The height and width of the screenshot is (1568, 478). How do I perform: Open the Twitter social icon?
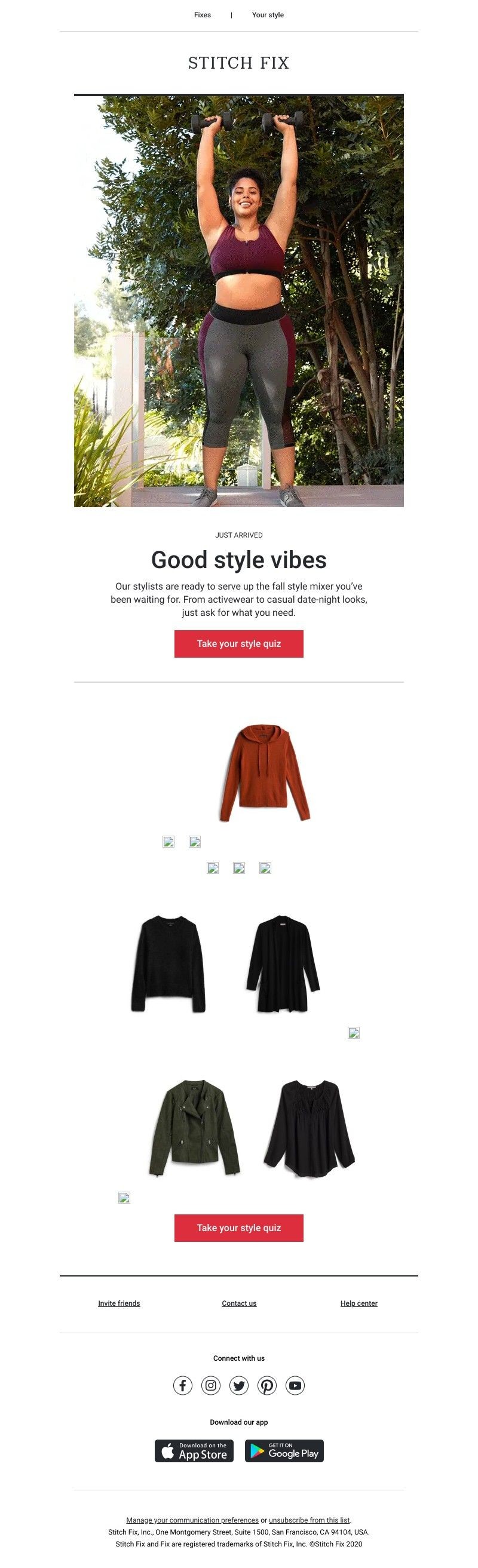[238, 1385]
